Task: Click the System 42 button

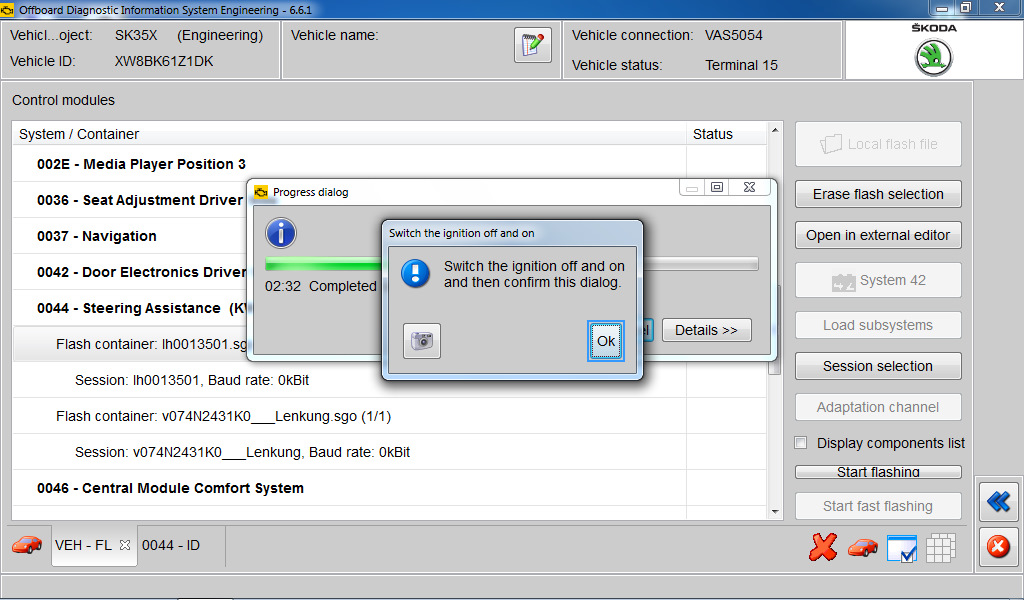Action: click(x=878, y=281)
